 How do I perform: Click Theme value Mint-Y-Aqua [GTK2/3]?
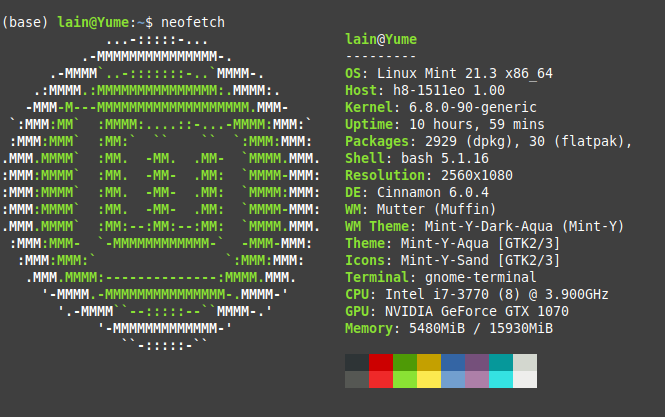point(481,243)
